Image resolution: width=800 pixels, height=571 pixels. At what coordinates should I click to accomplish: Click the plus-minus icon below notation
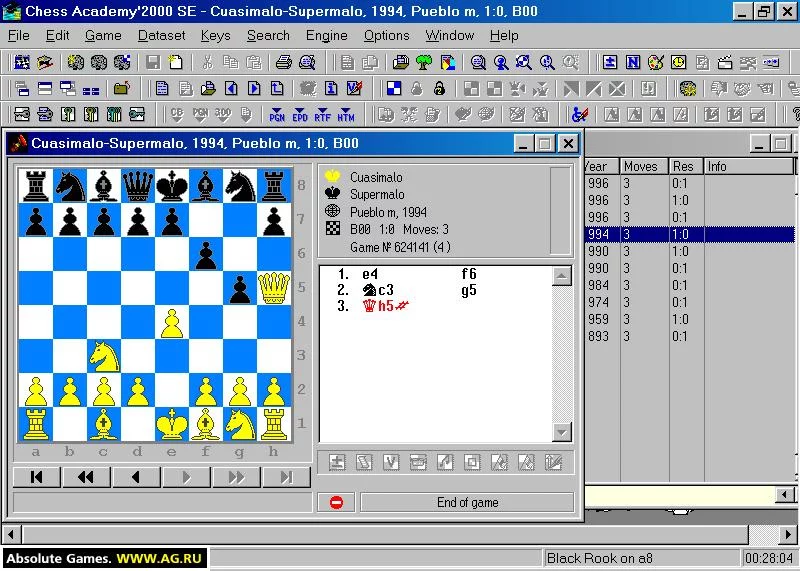[337, 462]
